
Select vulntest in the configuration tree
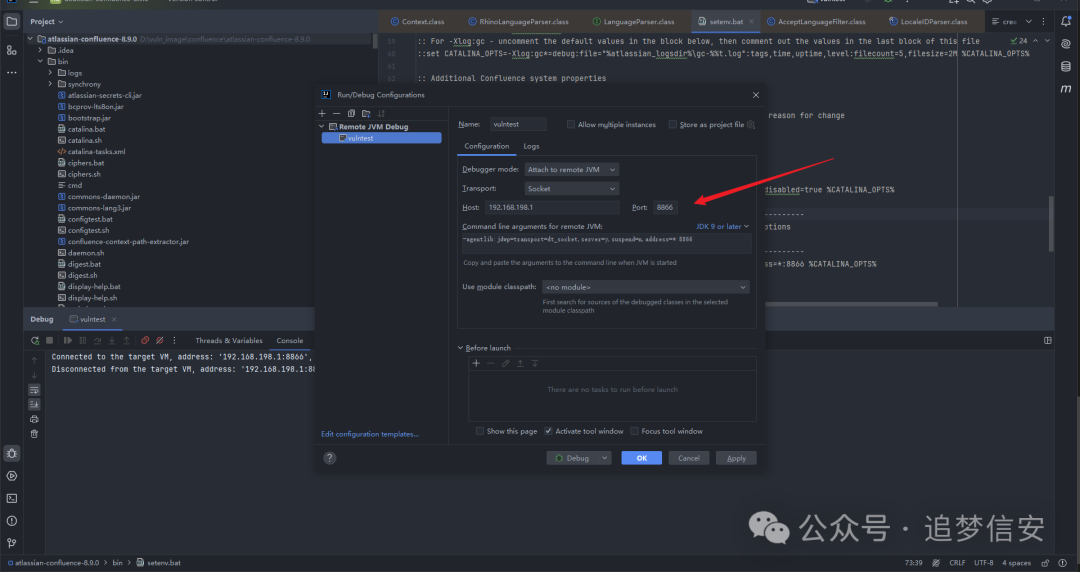pyautogui.click(x=382, y=138)
